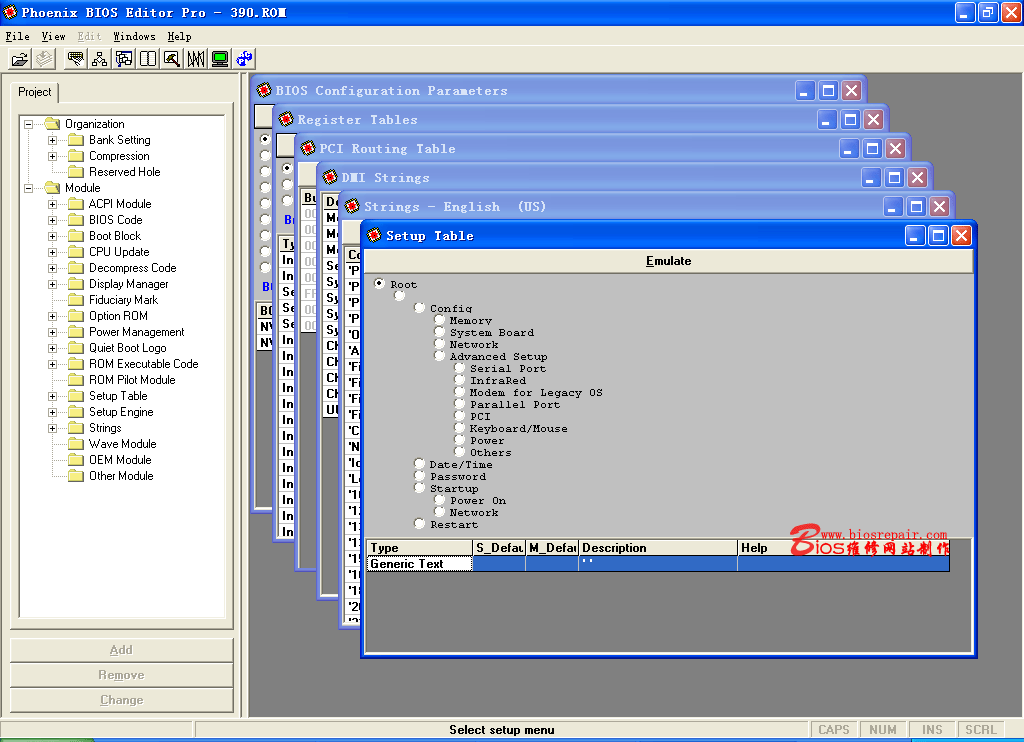Screen dimensions: 1024x742
Task: Expand the Bank Setting node
Action: (52, 140)
